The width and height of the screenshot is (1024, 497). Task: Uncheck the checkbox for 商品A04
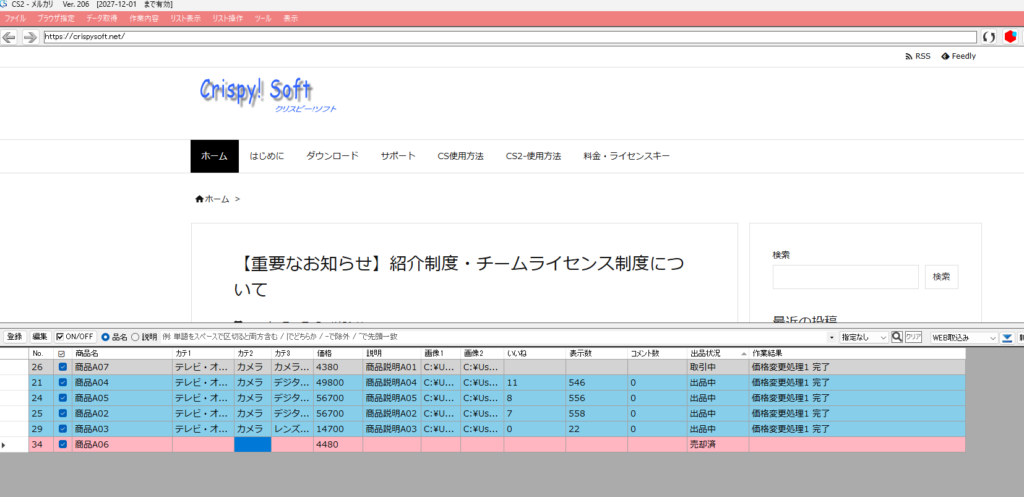pyautogui.click(x=63, y=383)
